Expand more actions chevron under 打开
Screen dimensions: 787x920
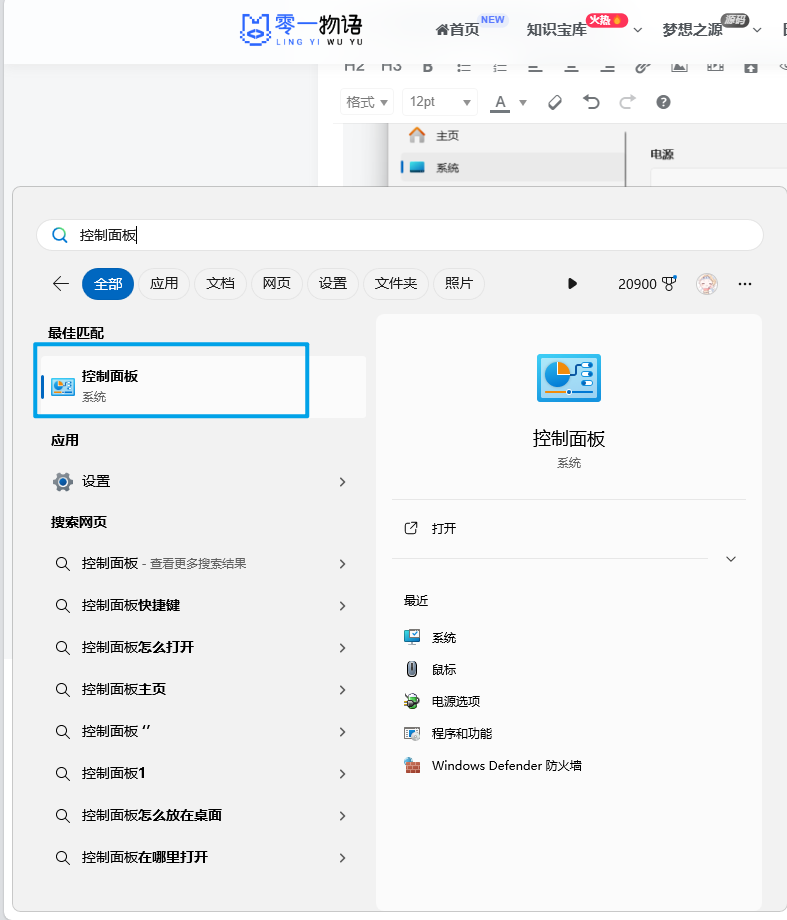tap(731, 559)
